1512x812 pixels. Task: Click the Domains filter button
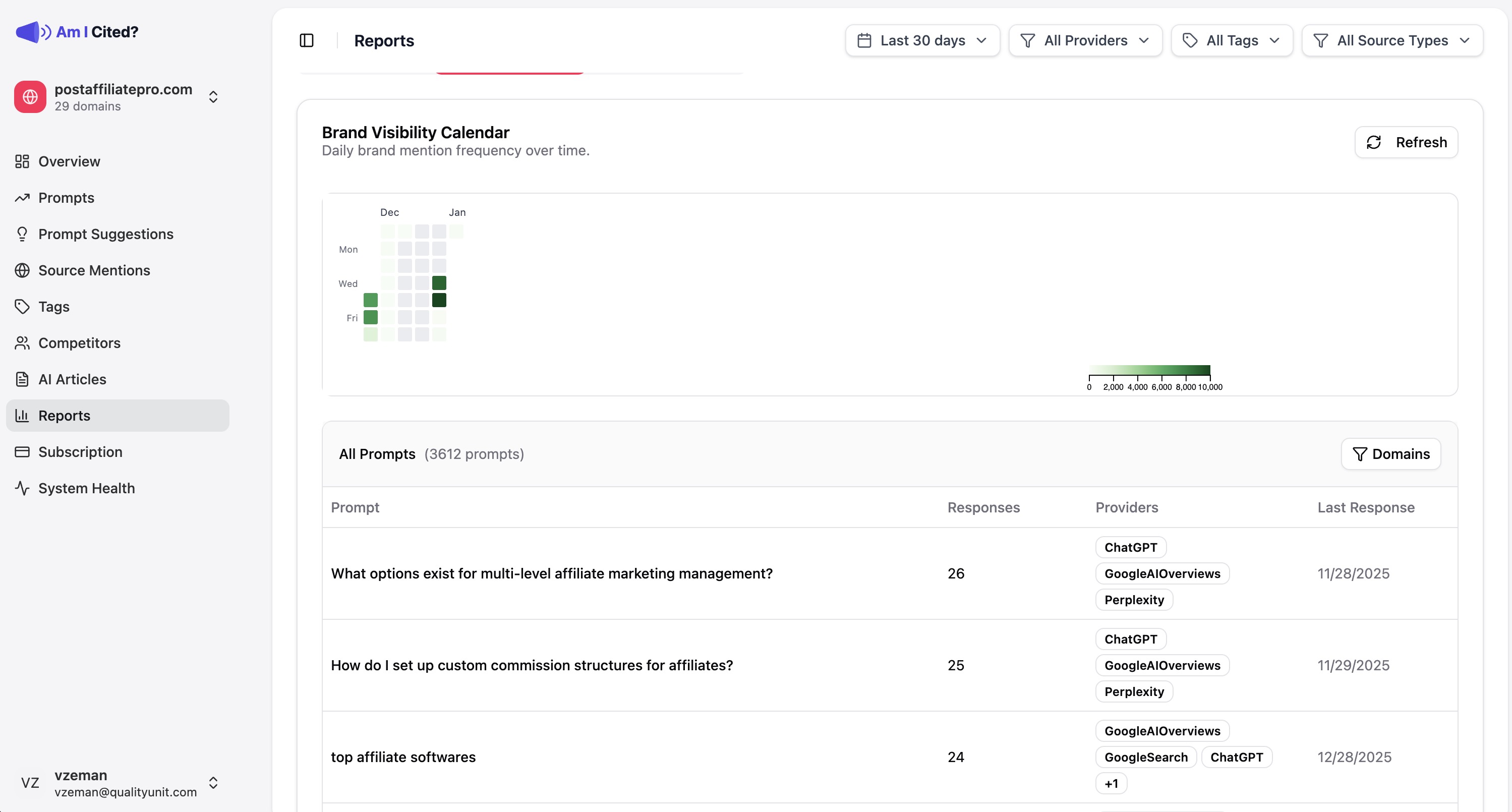1390,454
